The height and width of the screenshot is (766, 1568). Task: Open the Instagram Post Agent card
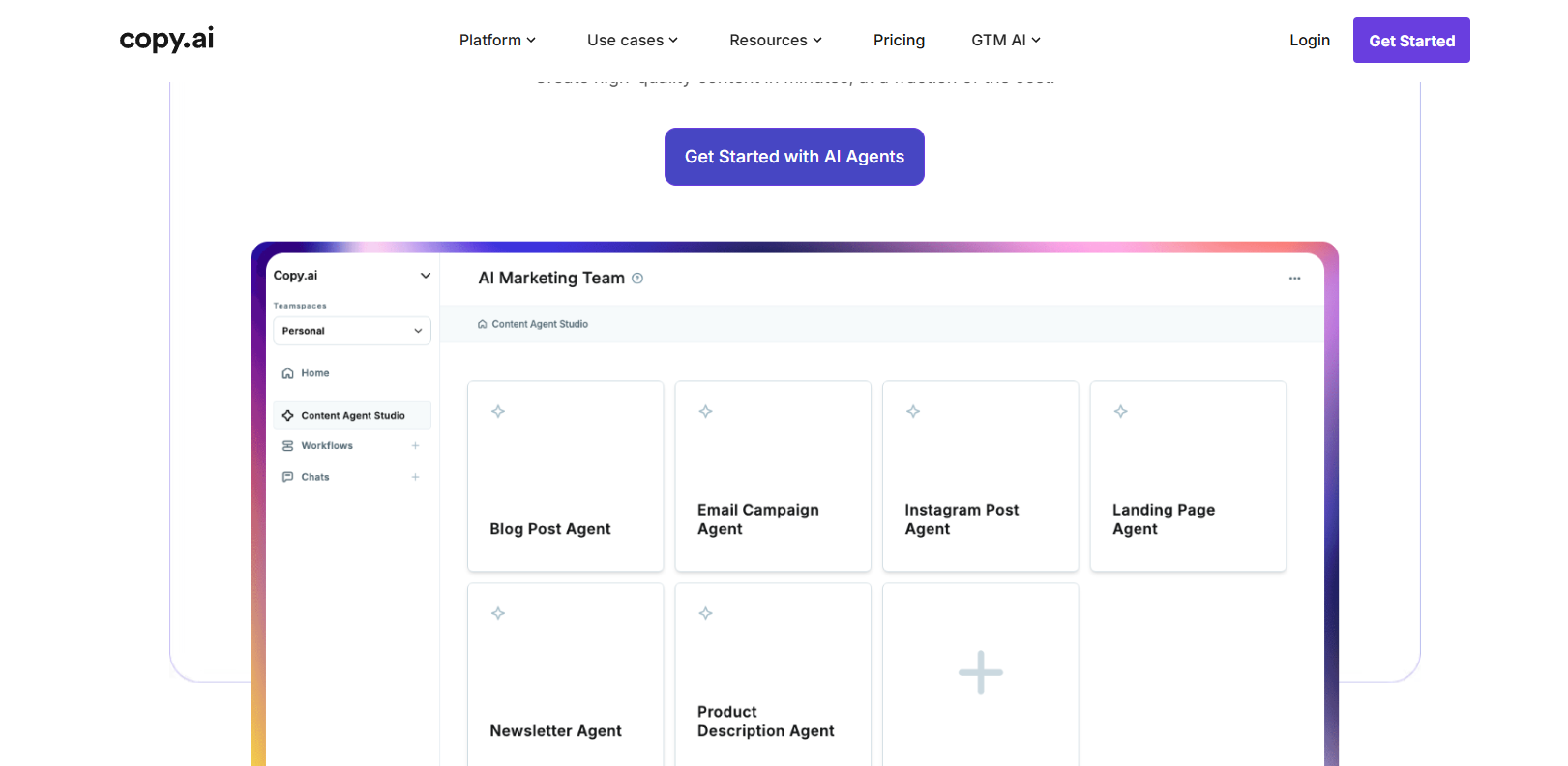(981, 477)
